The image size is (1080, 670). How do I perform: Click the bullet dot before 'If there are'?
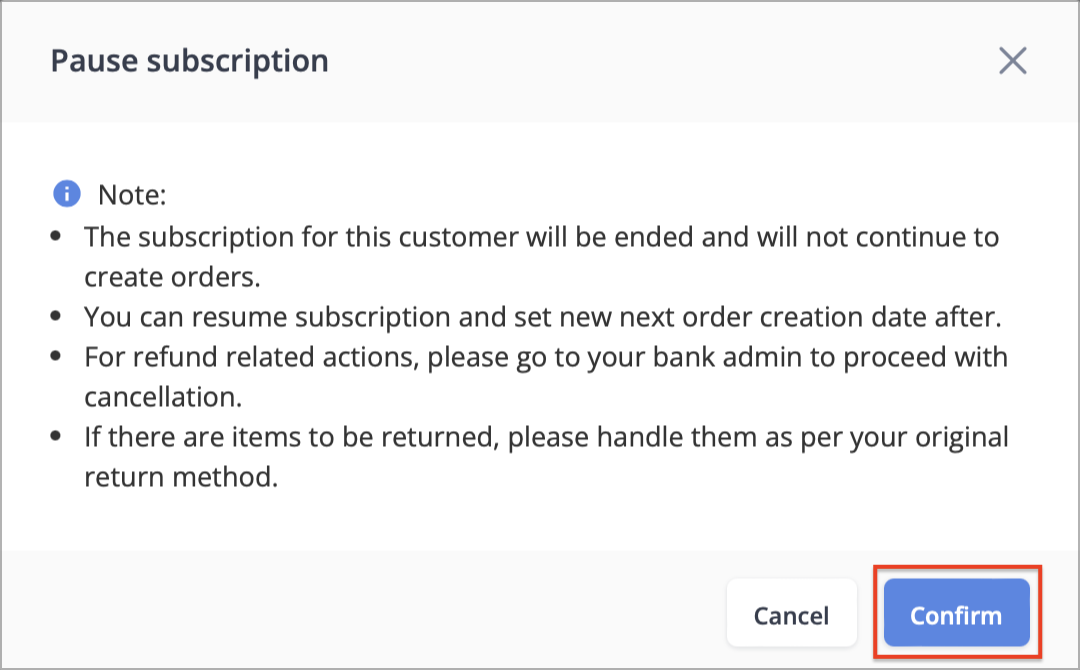pos(56,437)
